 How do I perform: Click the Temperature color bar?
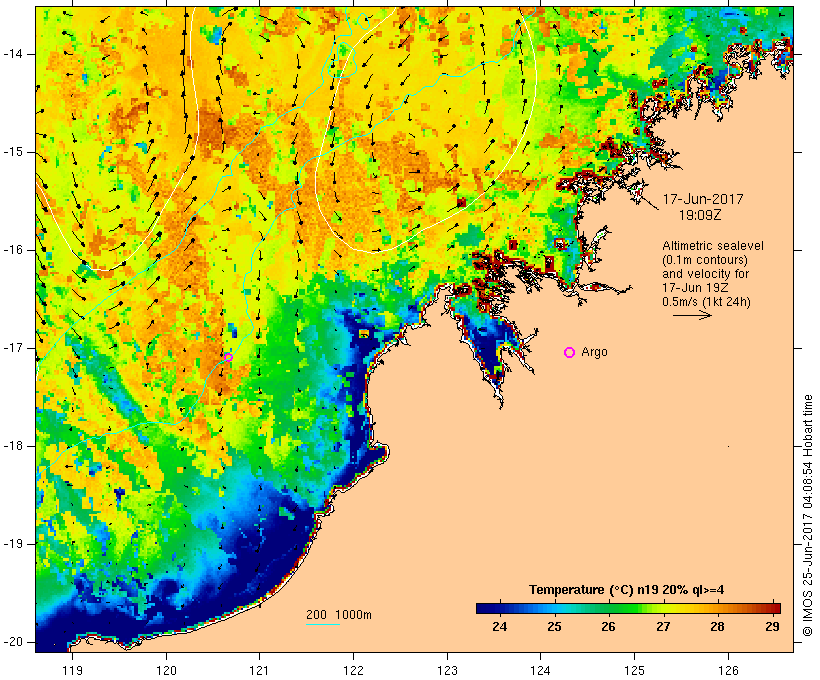(628, 608)
